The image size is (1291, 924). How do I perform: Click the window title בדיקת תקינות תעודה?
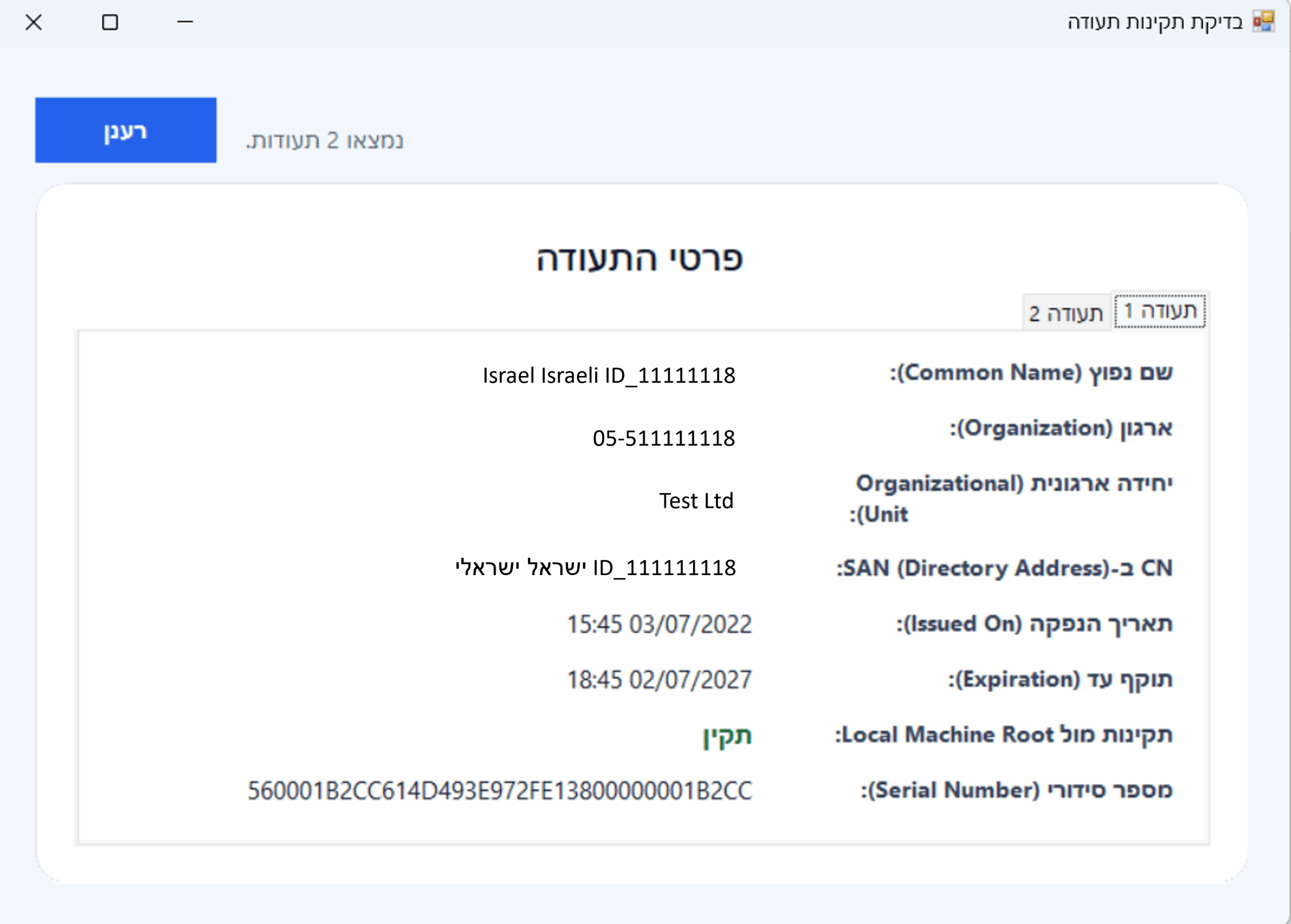[1154, 22]
